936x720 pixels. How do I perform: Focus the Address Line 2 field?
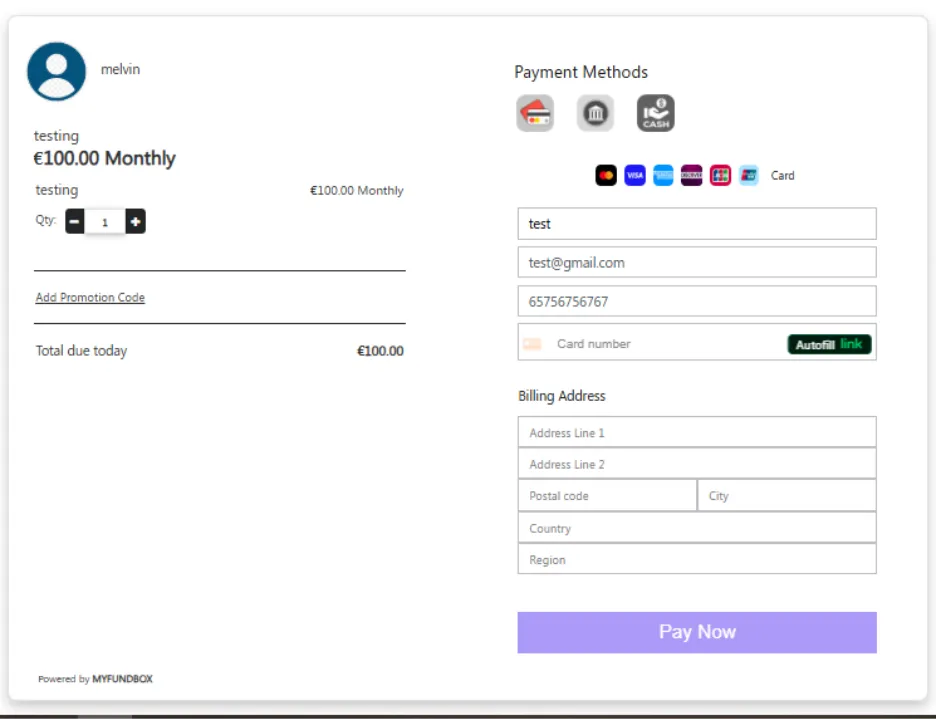coord(697,464)
